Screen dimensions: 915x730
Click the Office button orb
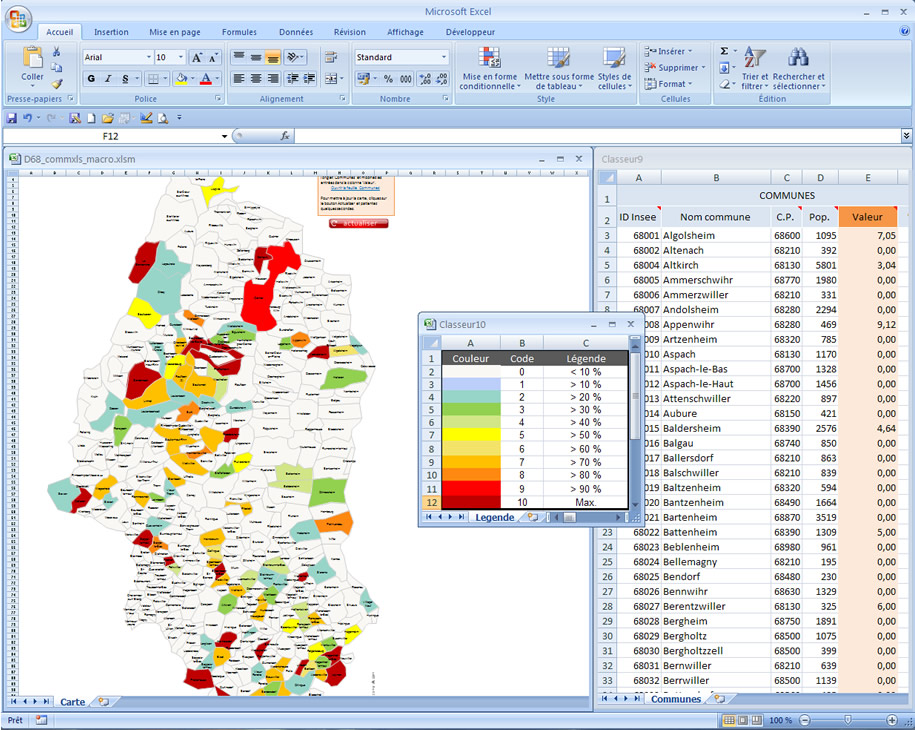click(x=18, y=19)
